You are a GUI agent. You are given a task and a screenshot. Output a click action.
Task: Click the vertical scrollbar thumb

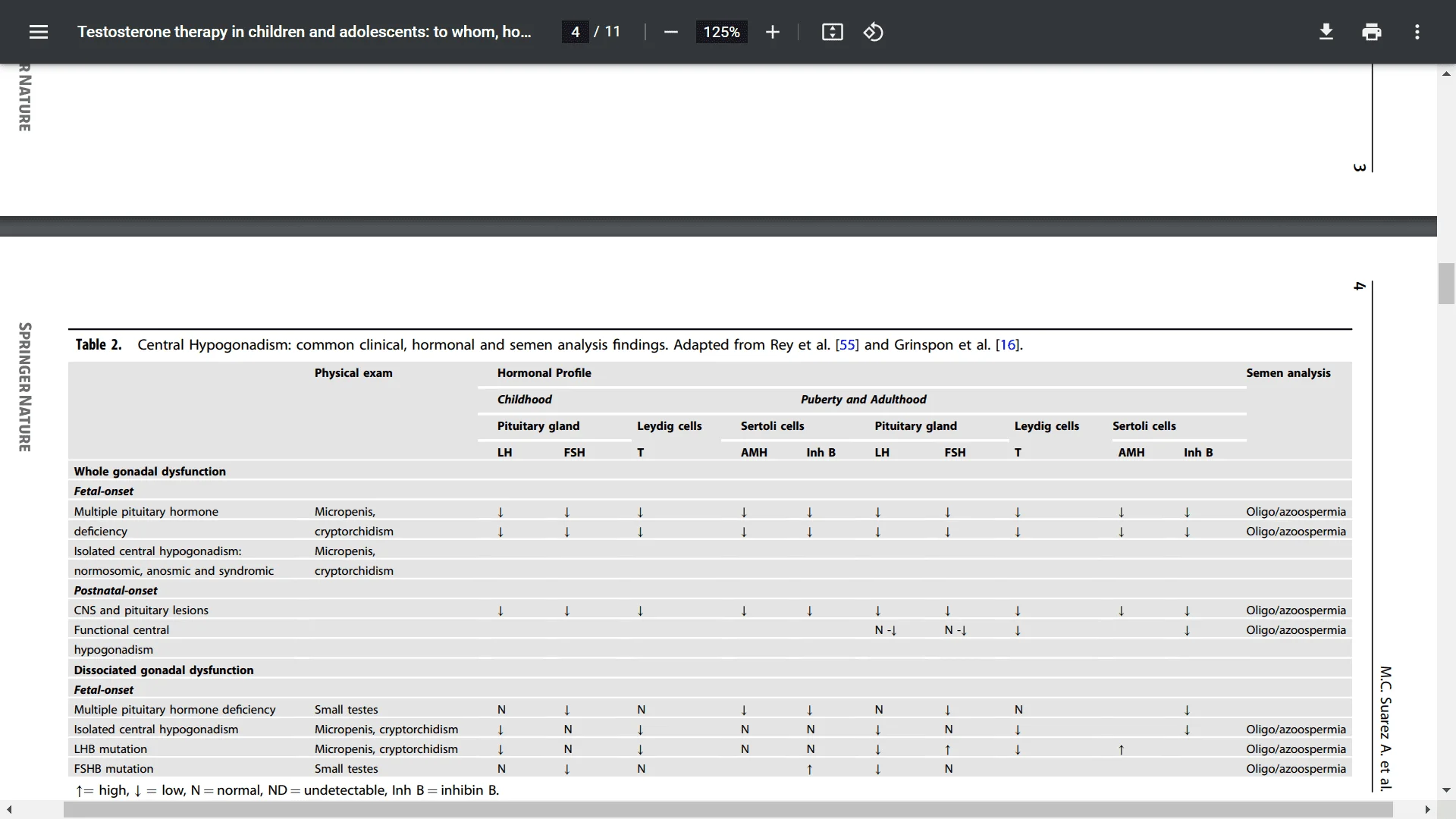(x=1446, y=284)
